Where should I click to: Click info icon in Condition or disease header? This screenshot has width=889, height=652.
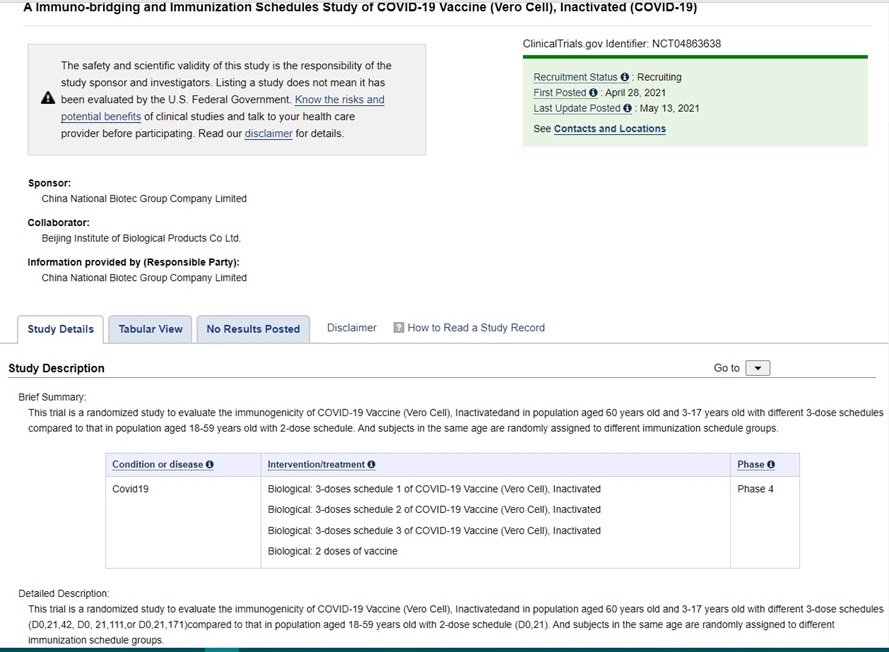click(x=210, y=465)
